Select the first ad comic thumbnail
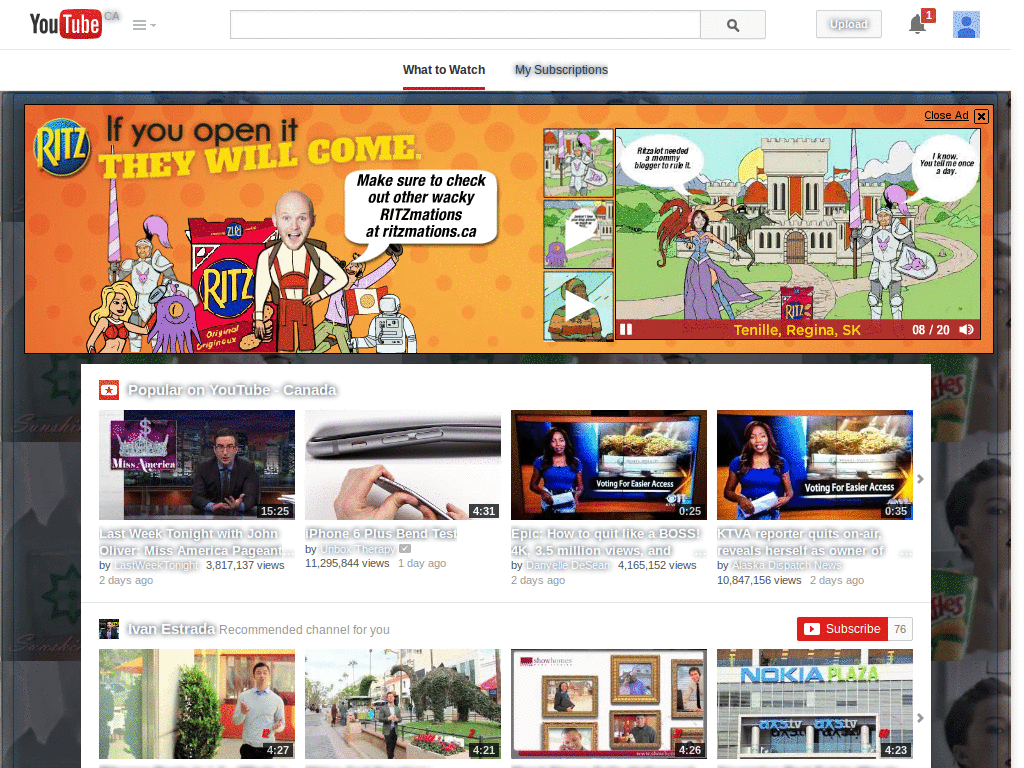1024x768 pixels. 578,163
